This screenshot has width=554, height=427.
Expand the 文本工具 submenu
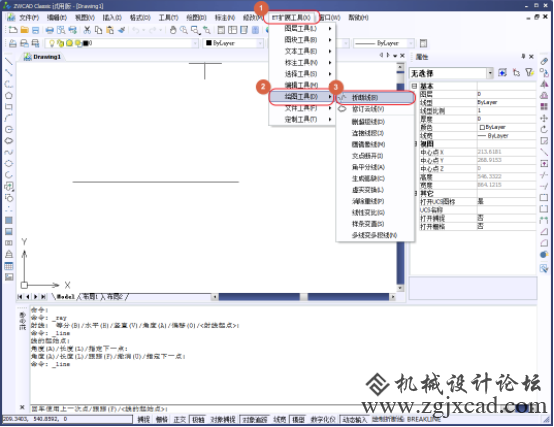click(302, 51)
